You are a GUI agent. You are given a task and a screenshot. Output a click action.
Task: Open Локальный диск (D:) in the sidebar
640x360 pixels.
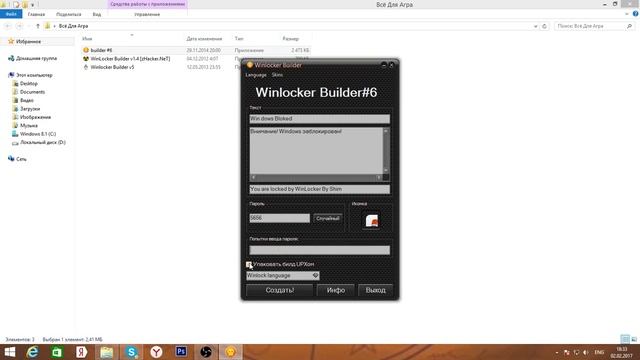pos(42,142)
